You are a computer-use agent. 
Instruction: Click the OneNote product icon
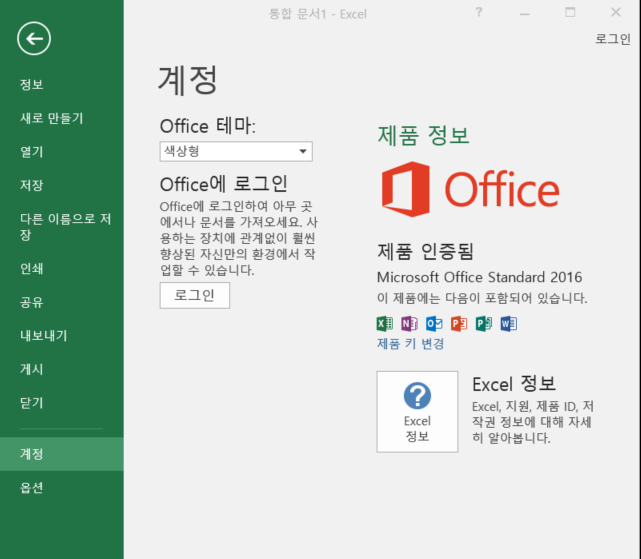click(x=410, y=323)
